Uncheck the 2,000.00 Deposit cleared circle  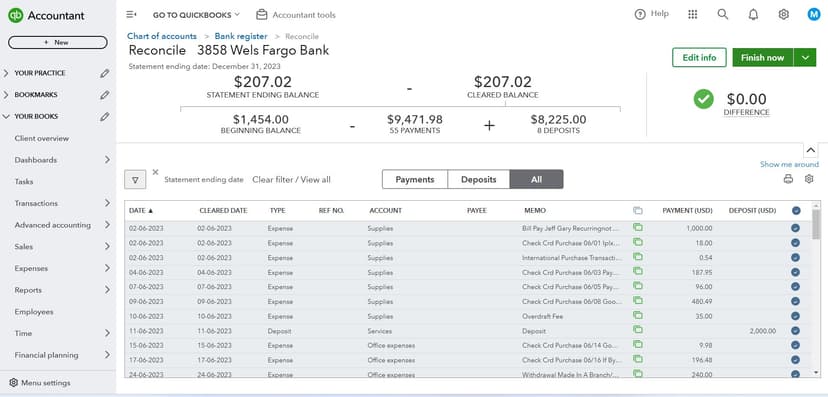(795, 331)
